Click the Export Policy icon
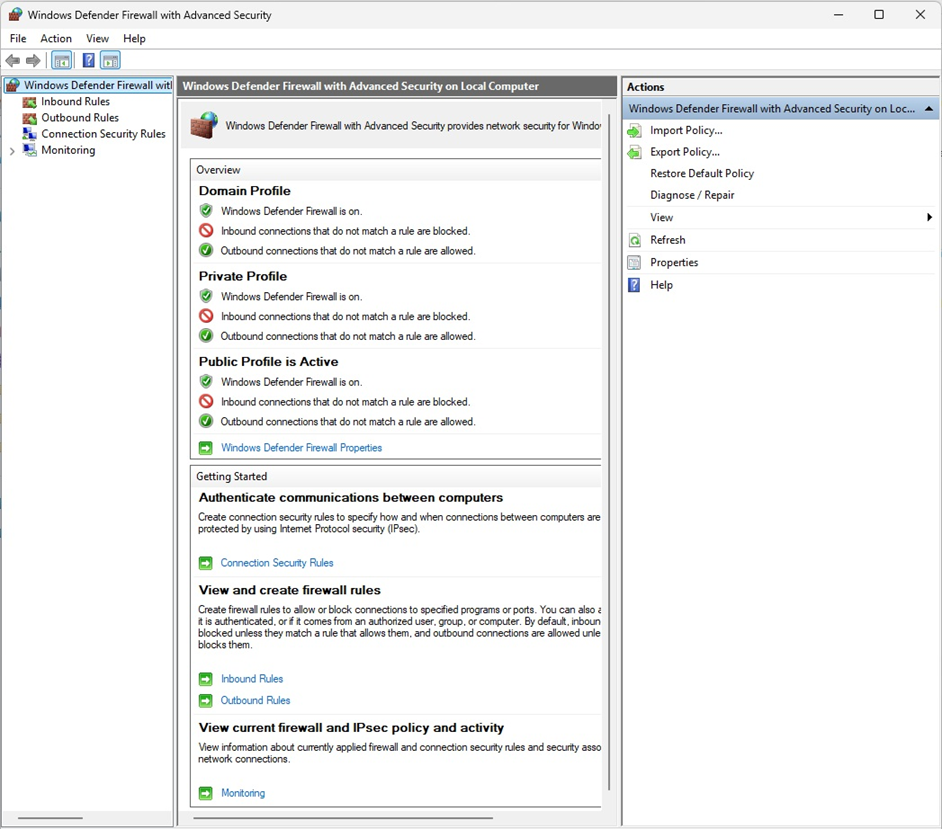 [634, 151]
